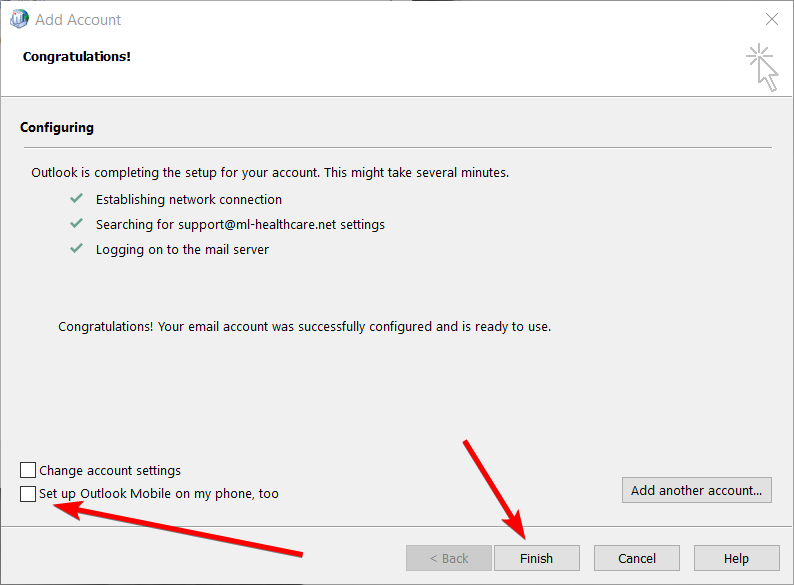794x585 pixels.
Task: Click the 'Configuring' section heading
Action: [x=57, y=128]
